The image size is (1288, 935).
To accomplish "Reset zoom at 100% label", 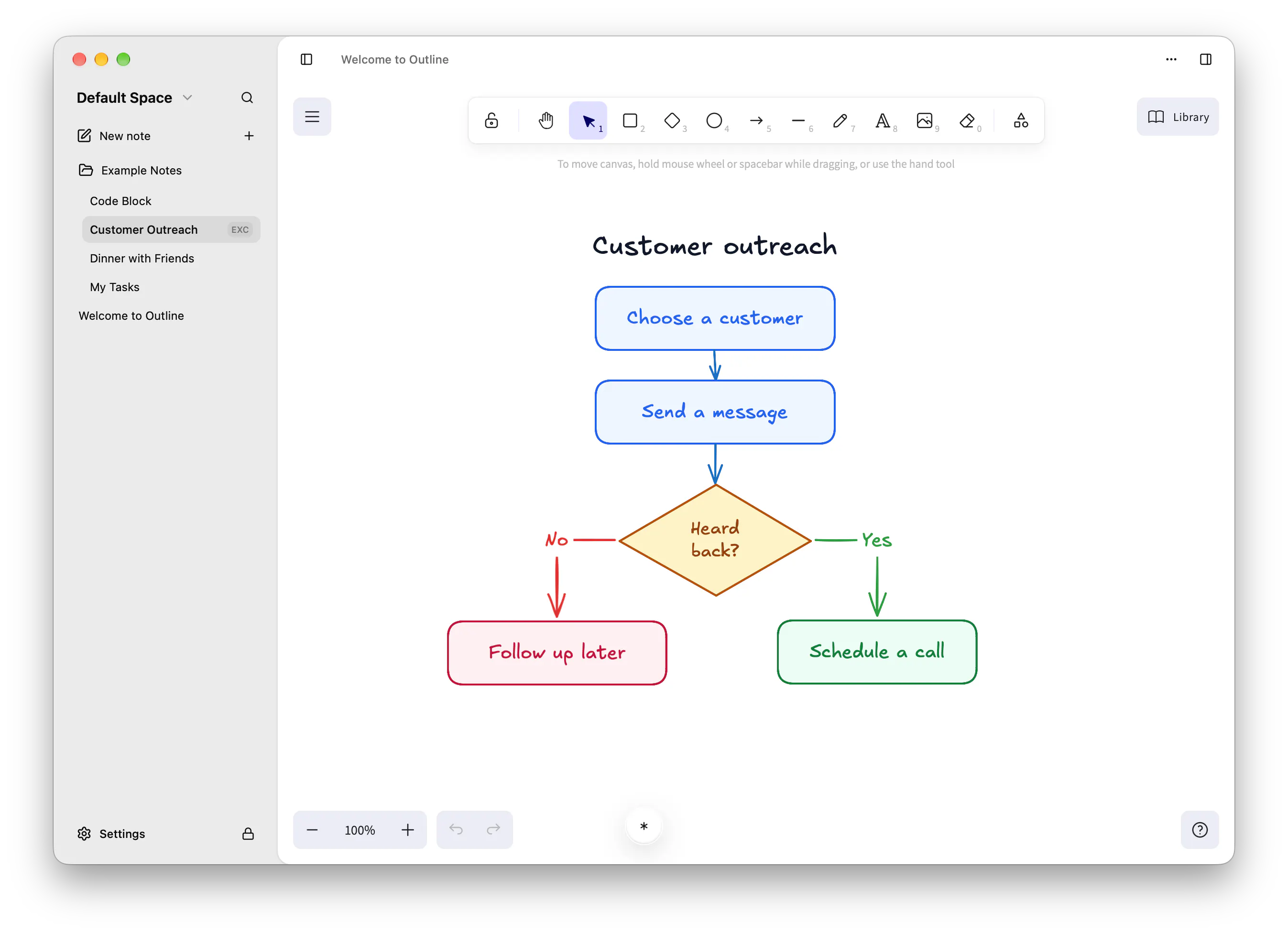I will point(360,830).
